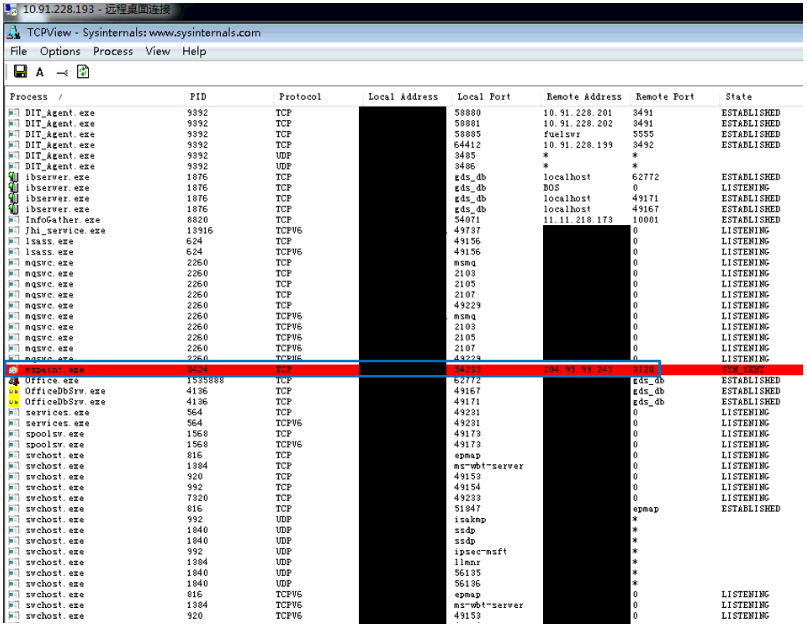Image resolution: width=807 pixels, height=630 pixels.
Task: Open the View menu
Action: pyautogui.click(x=157, y=51)
